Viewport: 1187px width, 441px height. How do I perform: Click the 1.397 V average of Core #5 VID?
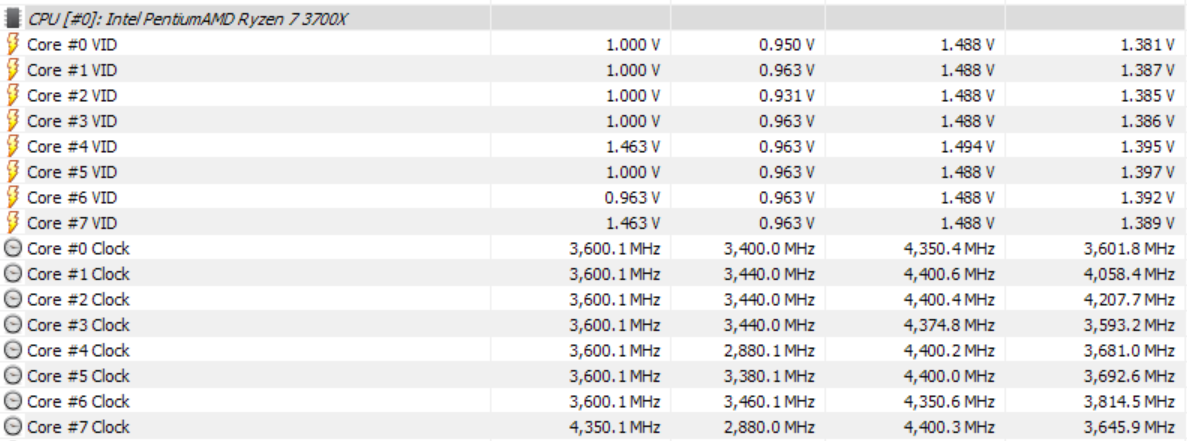1148,172
